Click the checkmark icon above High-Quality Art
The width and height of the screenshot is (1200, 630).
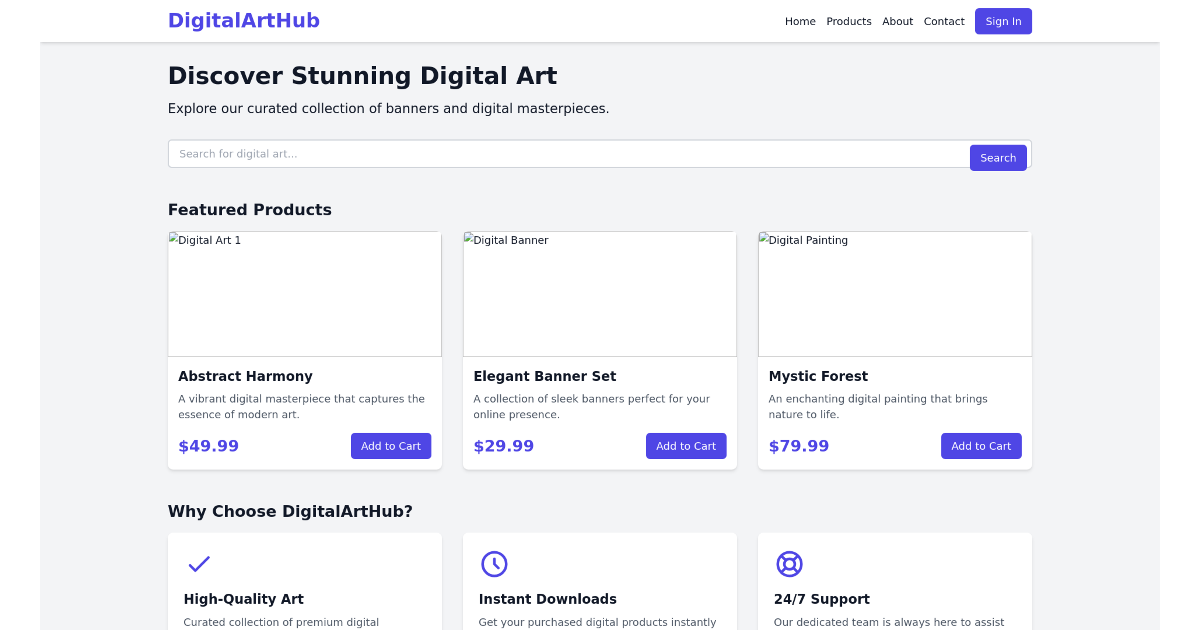coord(199,564)
